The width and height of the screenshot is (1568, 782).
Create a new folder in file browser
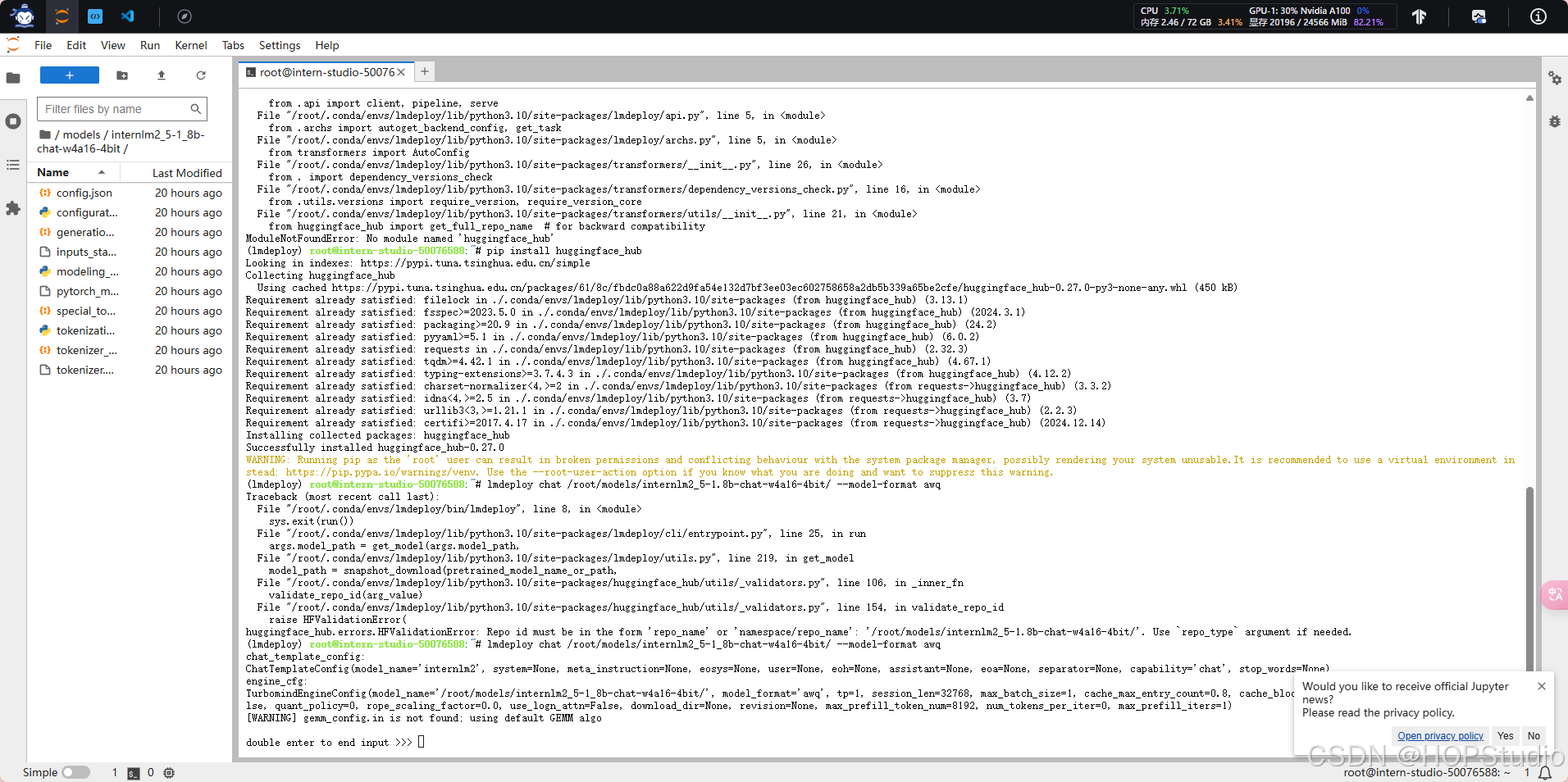click(121, 75)
